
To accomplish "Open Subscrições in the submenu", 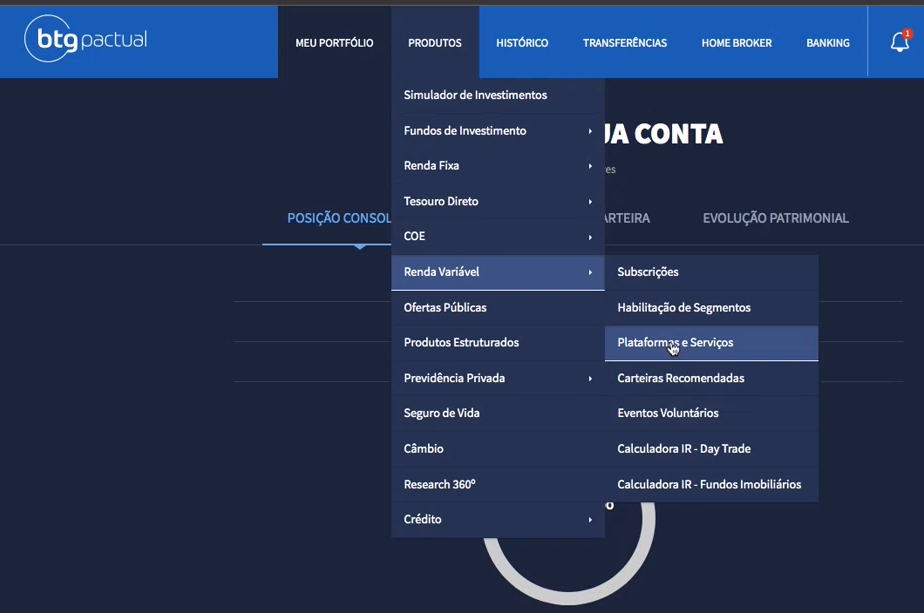I will tap(711, 272).
